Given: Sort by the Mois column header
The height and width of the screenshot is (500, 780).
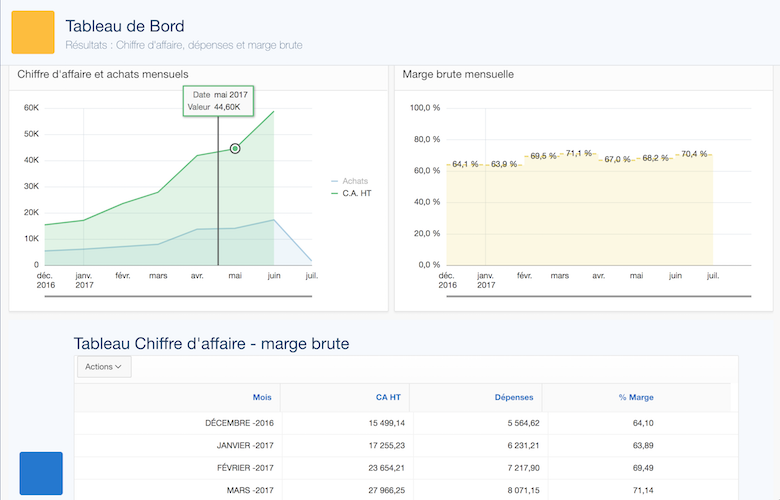Looking at the screenshot, I should coord(262,397).
